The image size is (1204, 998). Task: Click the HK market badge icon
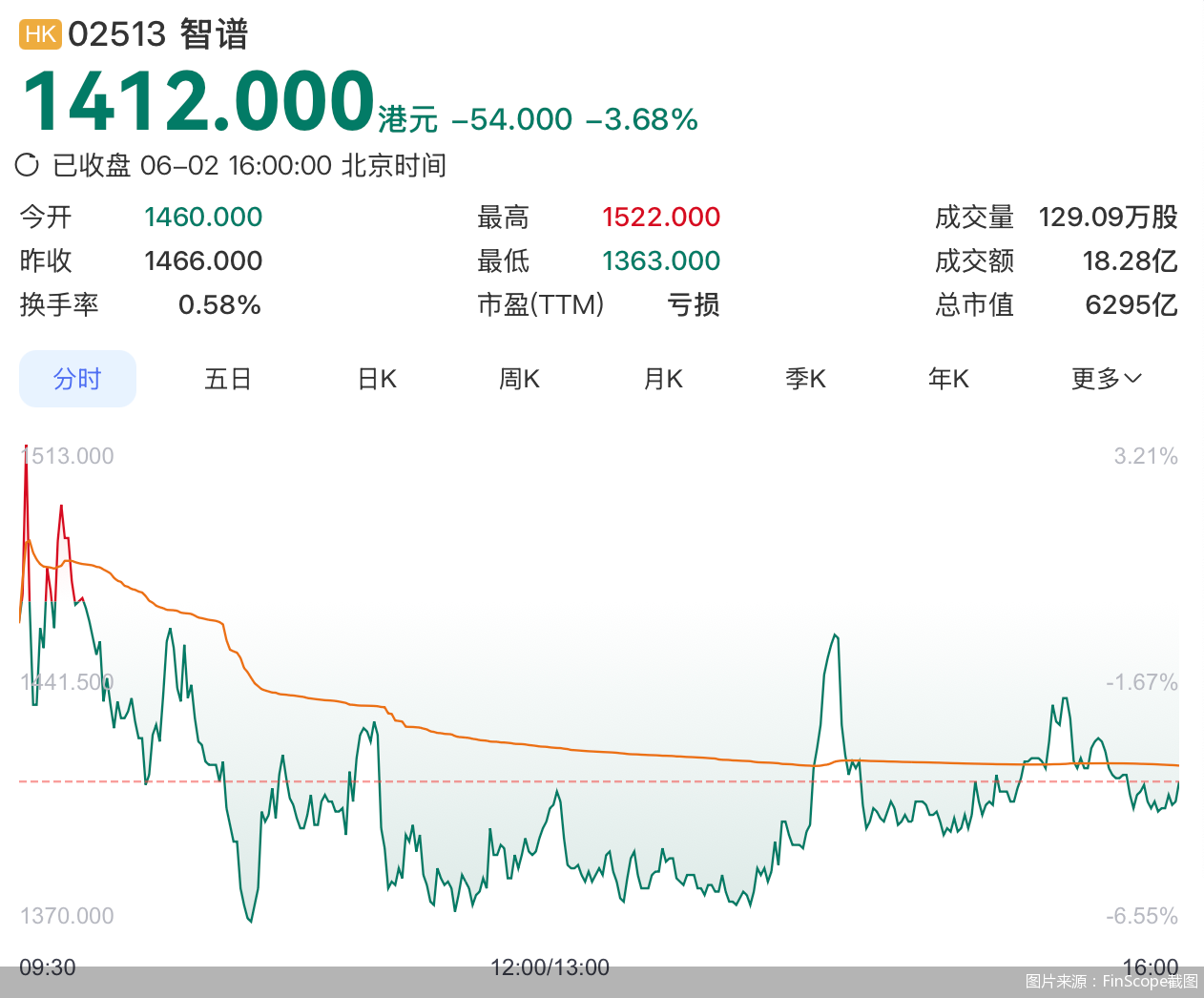pyautogui.click(x=40, y=34)
